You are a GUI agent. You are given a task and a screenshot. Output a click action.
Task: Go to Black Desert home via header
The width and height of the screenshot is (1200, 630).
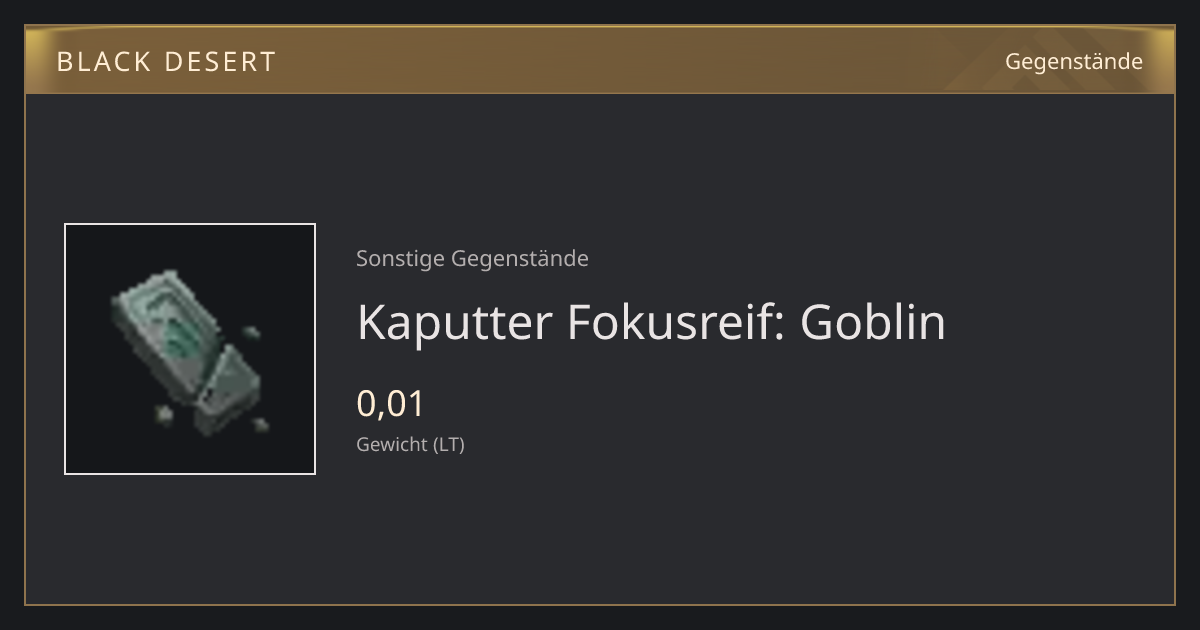pos(166,62)
